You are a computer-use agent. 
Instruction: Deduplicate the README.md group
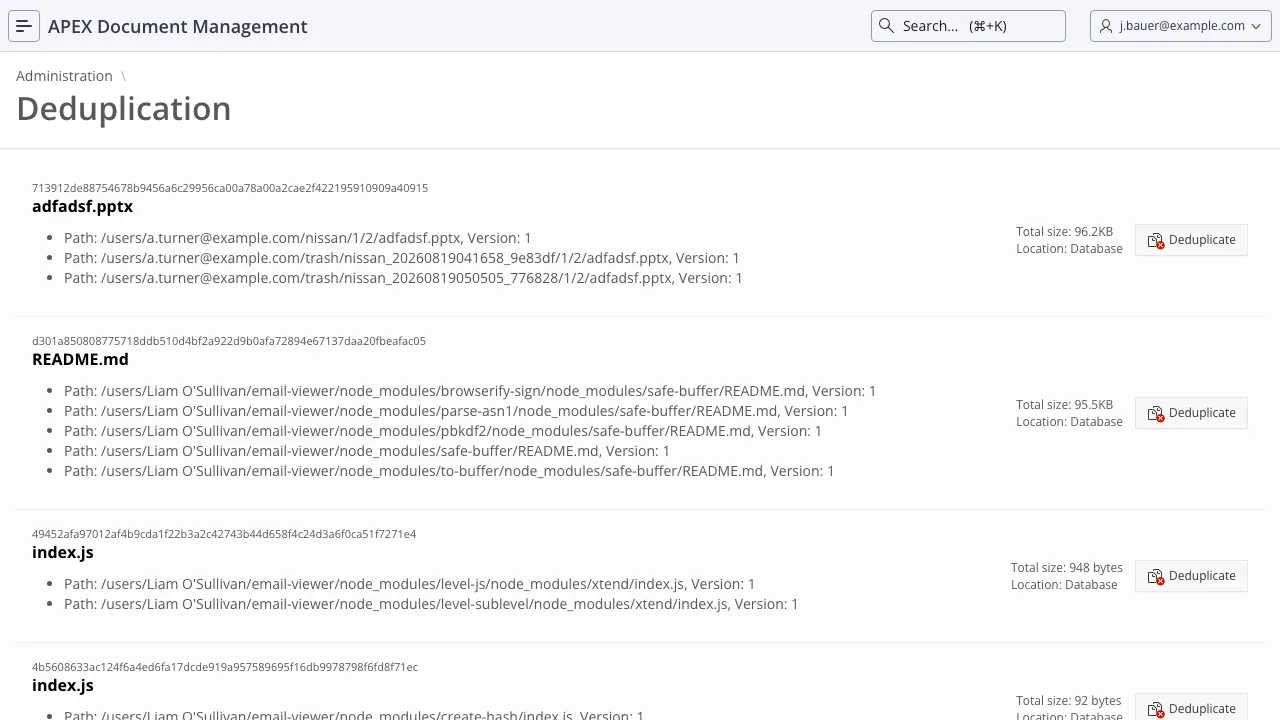[x=1191, y=413]
